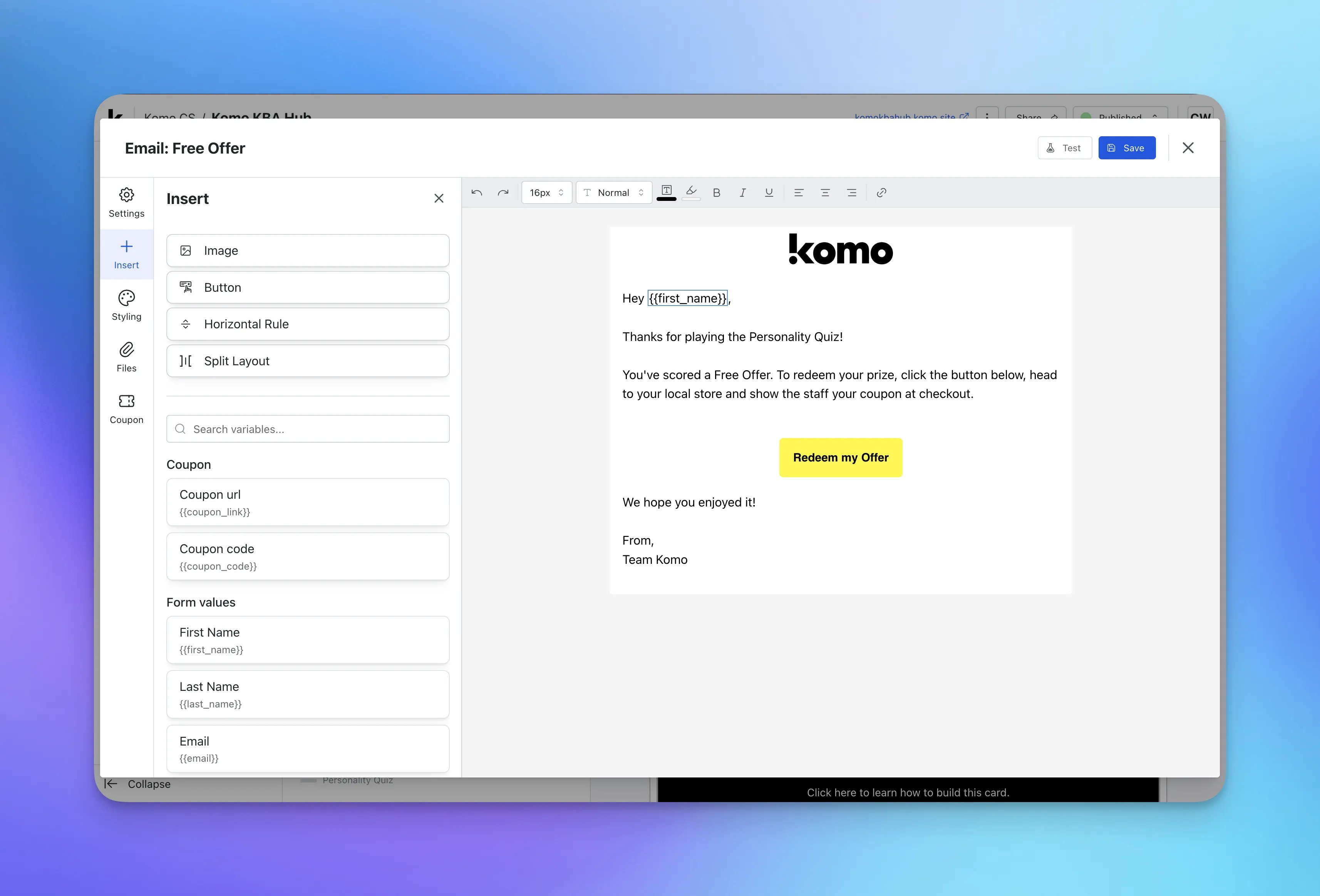
Task: Click the Test button
Action: coord(1064,148)
